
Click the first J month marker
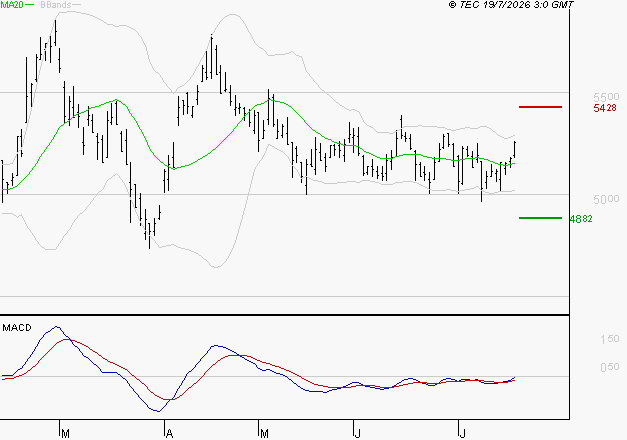[x=357, y=433]
